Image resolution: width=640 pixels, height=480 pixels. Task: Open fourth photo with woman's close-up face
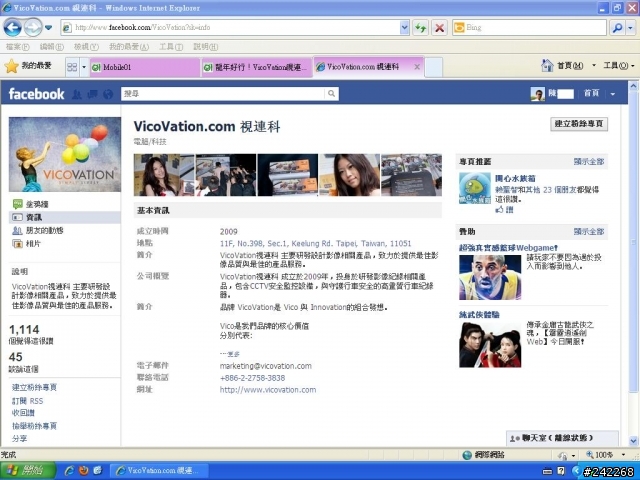349,175
